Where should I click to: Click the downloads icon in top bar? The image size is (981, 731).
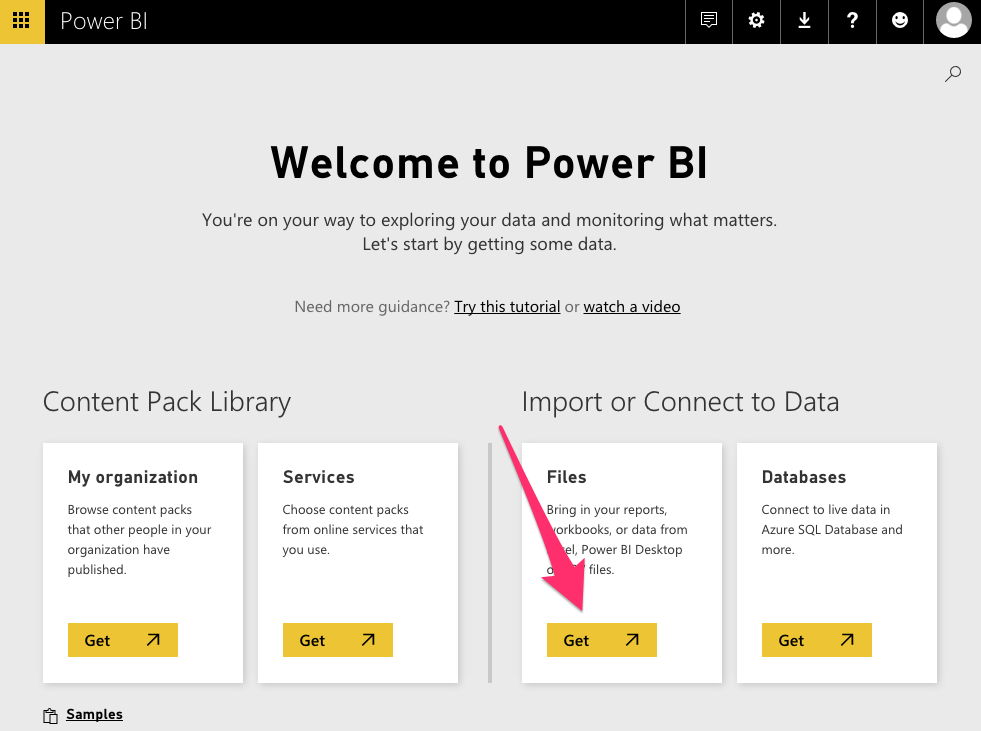(804, 21)
